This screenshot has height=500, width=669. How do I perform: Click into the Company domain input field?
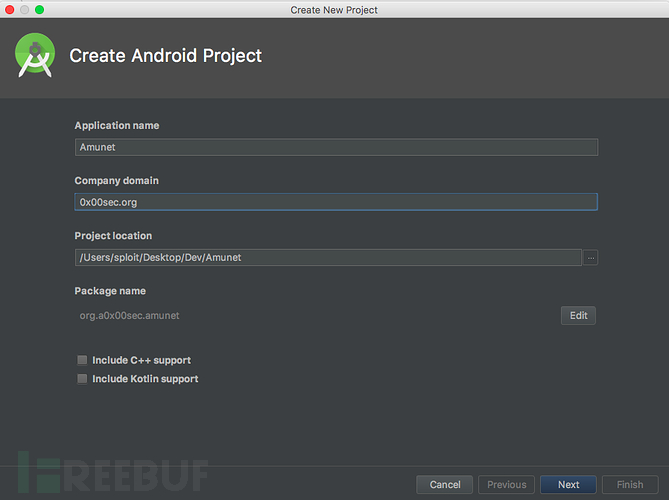click(x=336, y=202)
